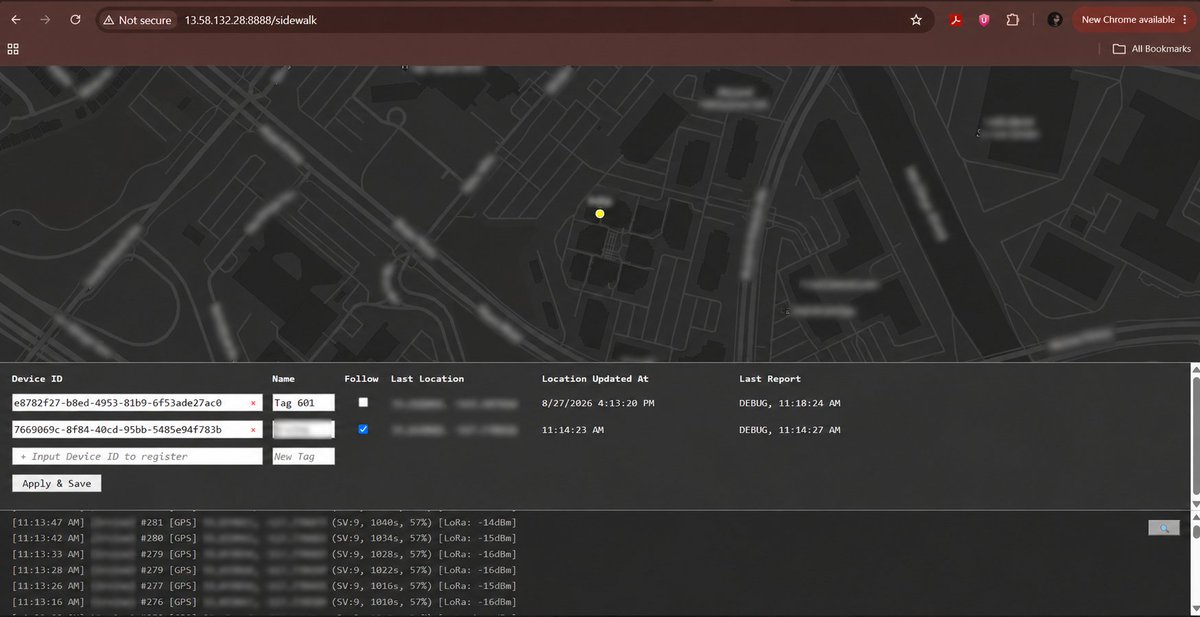Click the magnifier search button in the log
The image size is (1200, 617).
point(1164,527)
